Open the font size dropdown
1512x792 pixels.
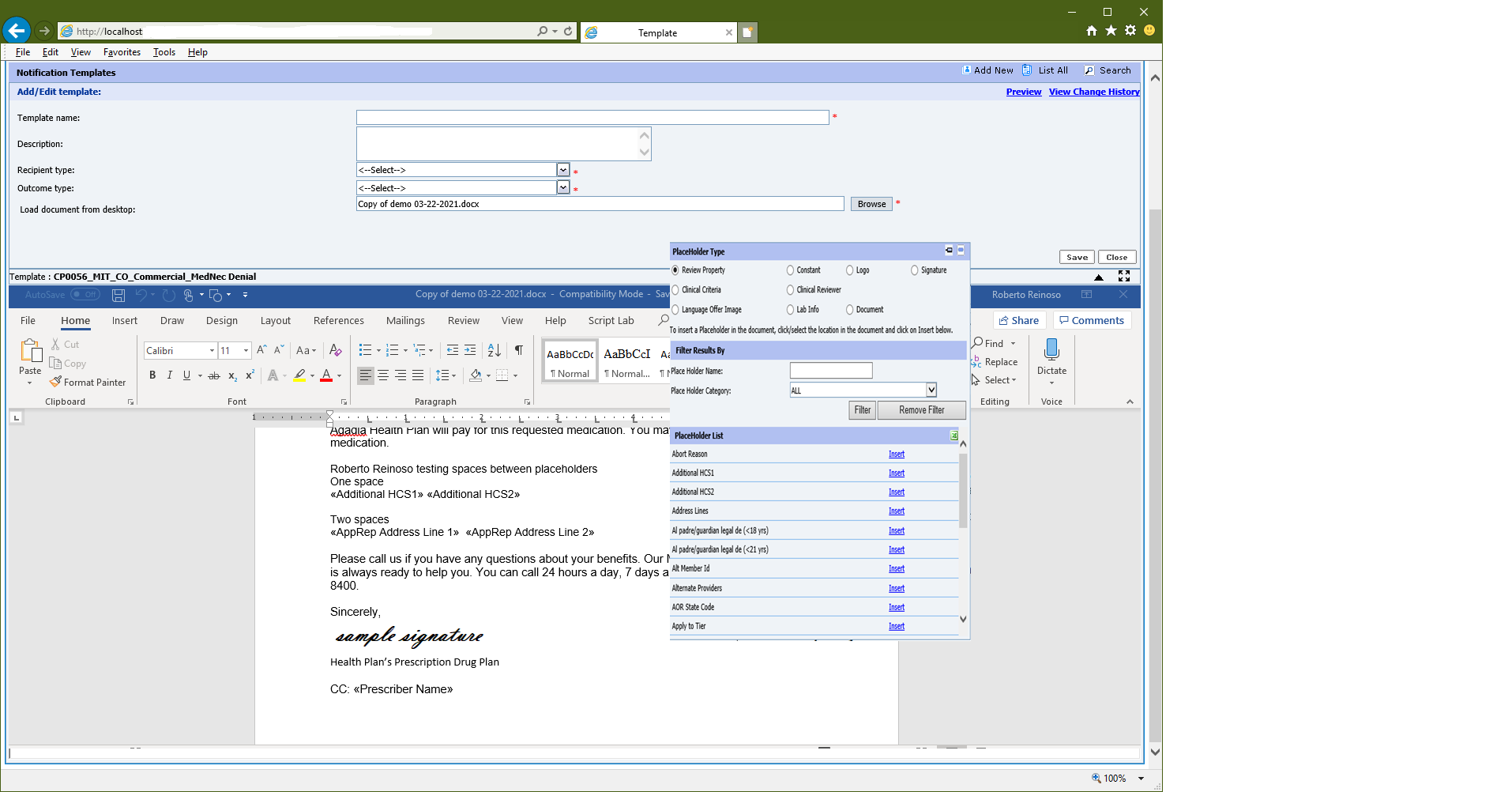245,350
